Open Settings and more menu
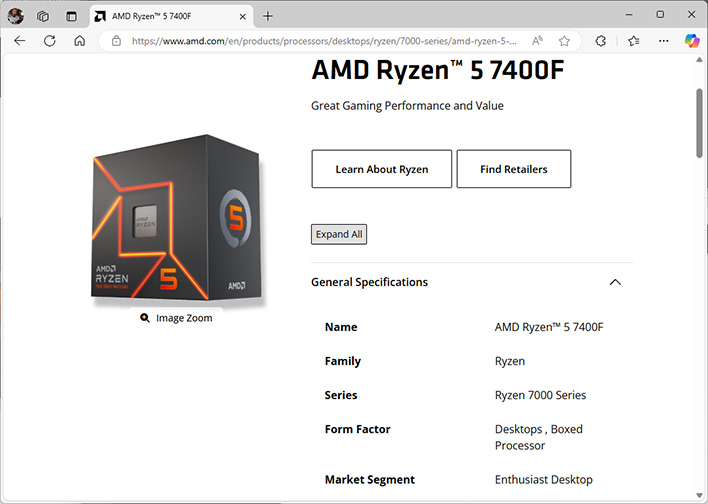 tap(663, 41)
